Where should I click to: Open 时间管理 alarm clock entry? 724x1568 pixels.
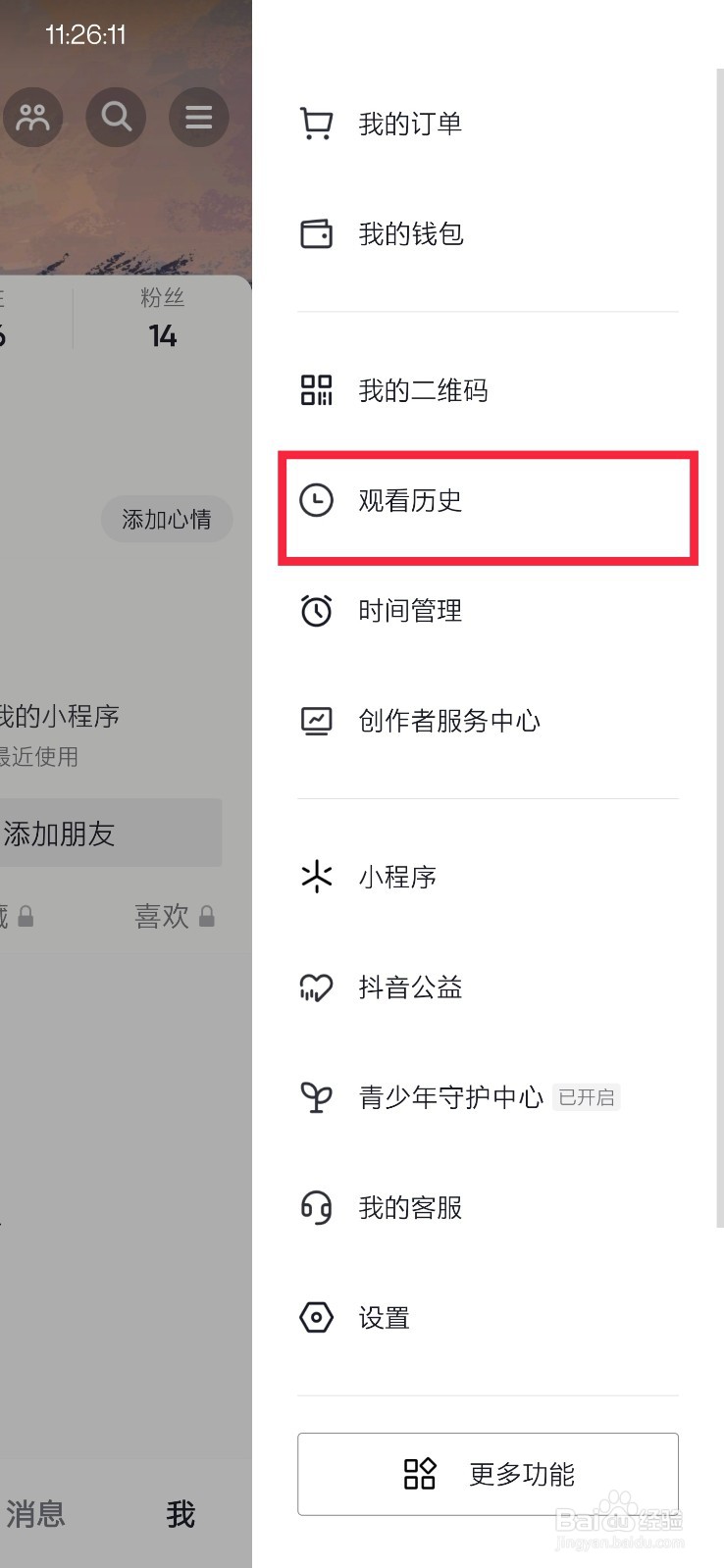[409, 611]
